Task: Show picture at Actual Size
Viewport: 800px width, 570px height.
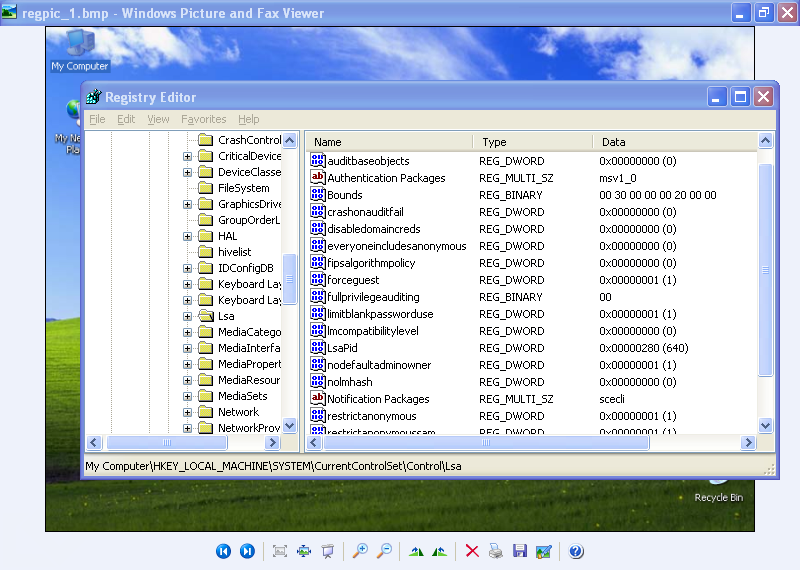Action: tap(304, 551)
